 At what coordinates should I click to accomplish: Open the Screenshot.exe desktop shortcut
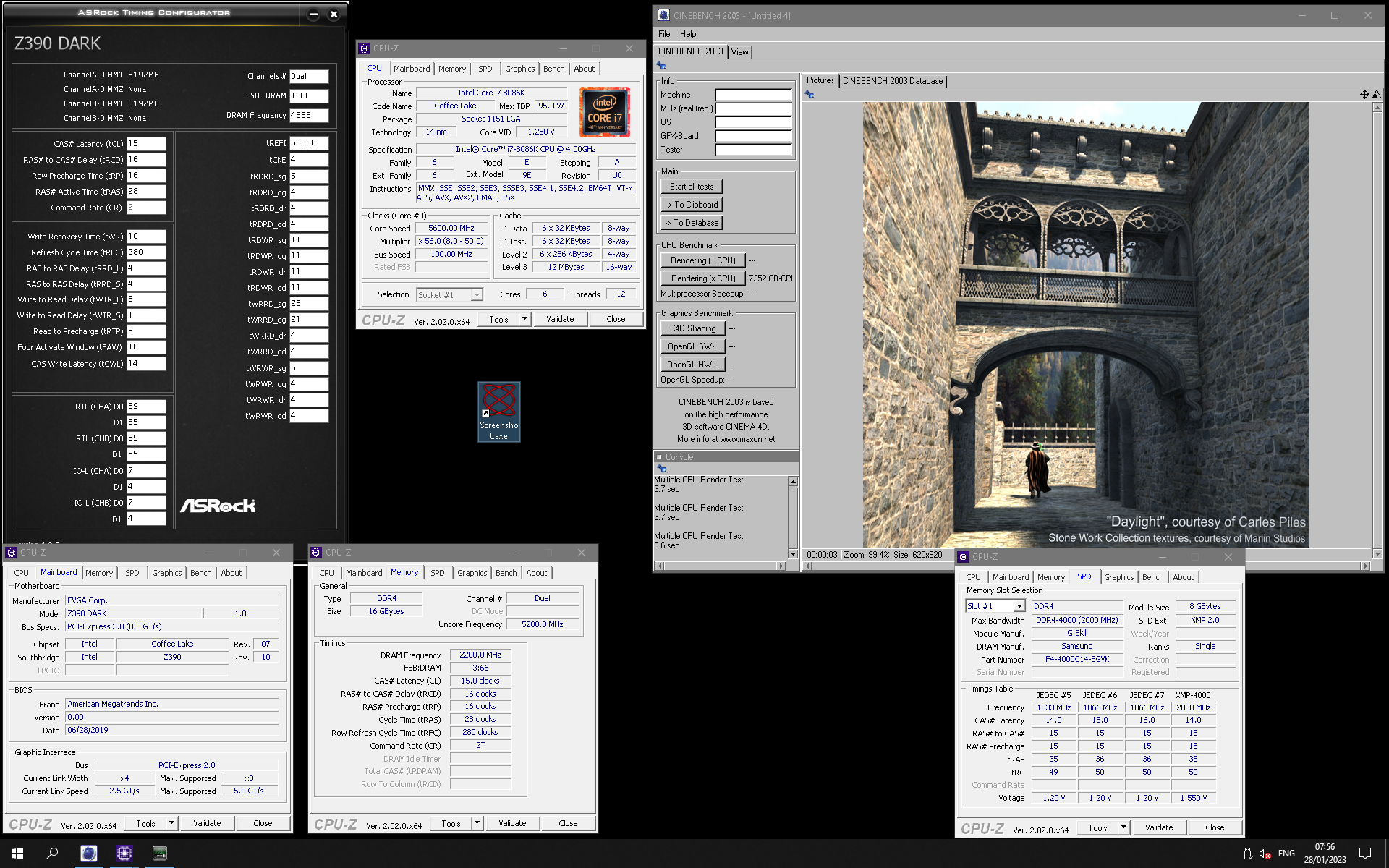(499, 412)
